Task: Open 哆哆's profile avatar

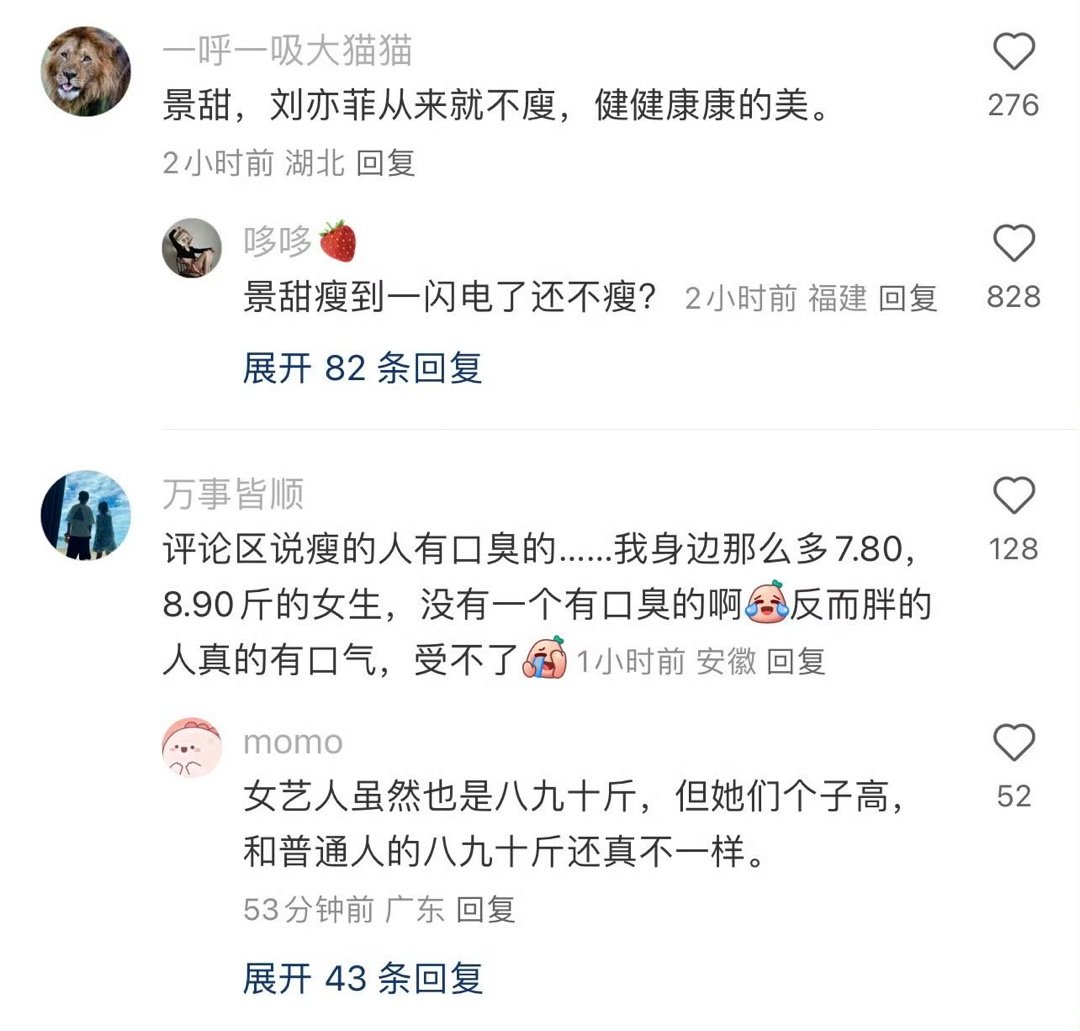Action: pyautogui.click(x=192, y=249)
